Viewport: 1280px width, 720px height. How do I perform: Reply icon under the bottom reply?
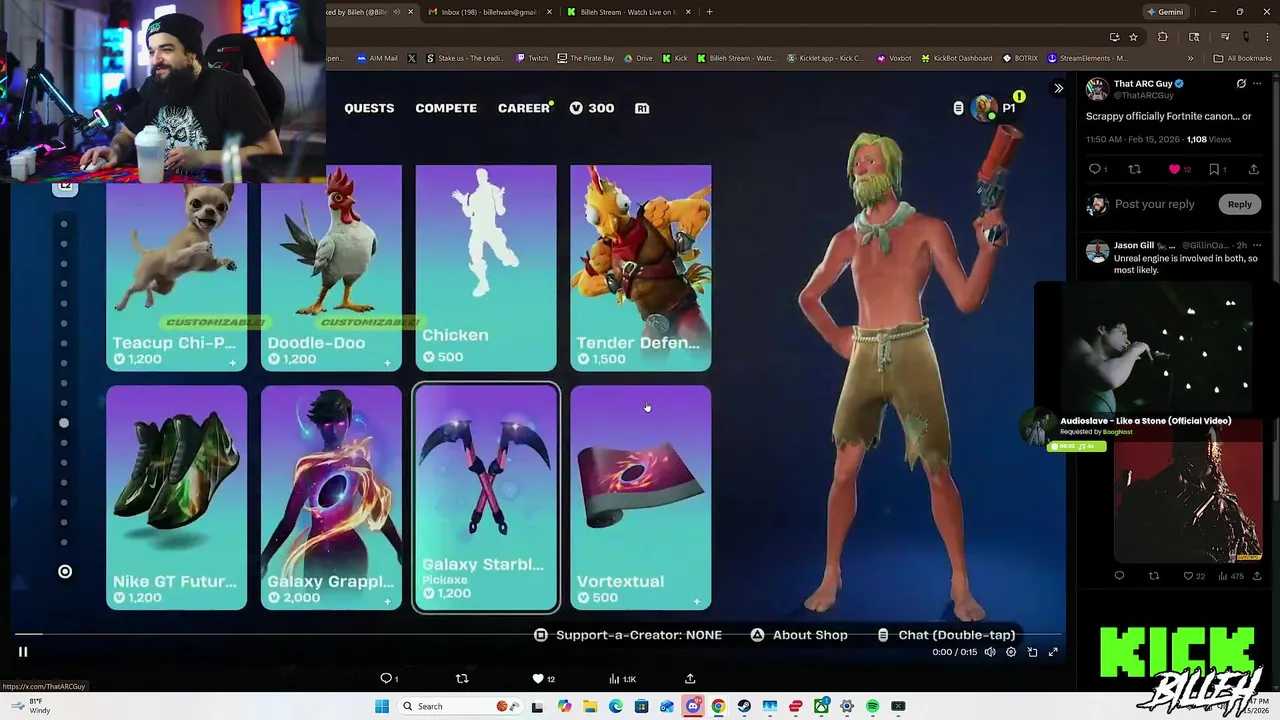(x=1119, y=576)
